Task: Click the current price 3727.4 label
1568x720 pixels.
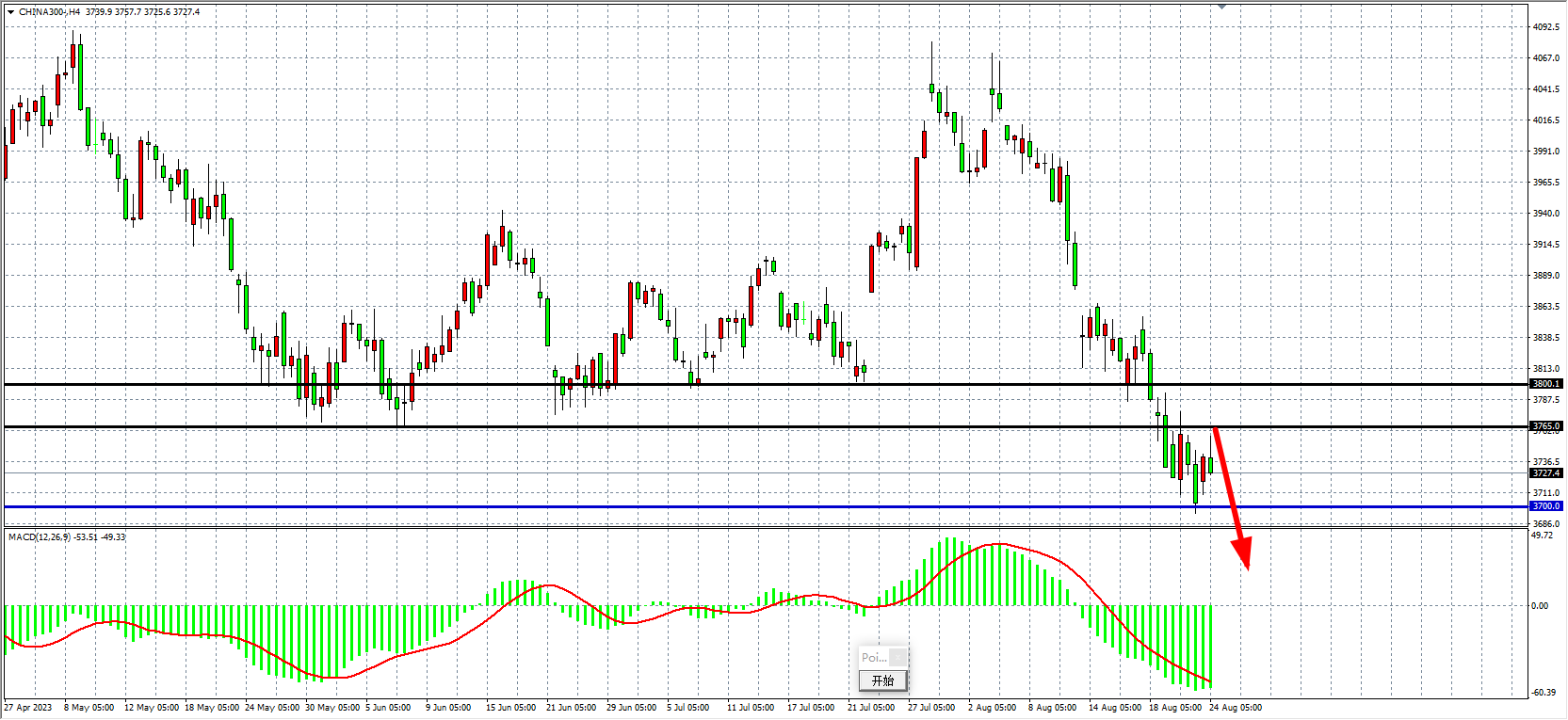Action: click(1545, 473)
